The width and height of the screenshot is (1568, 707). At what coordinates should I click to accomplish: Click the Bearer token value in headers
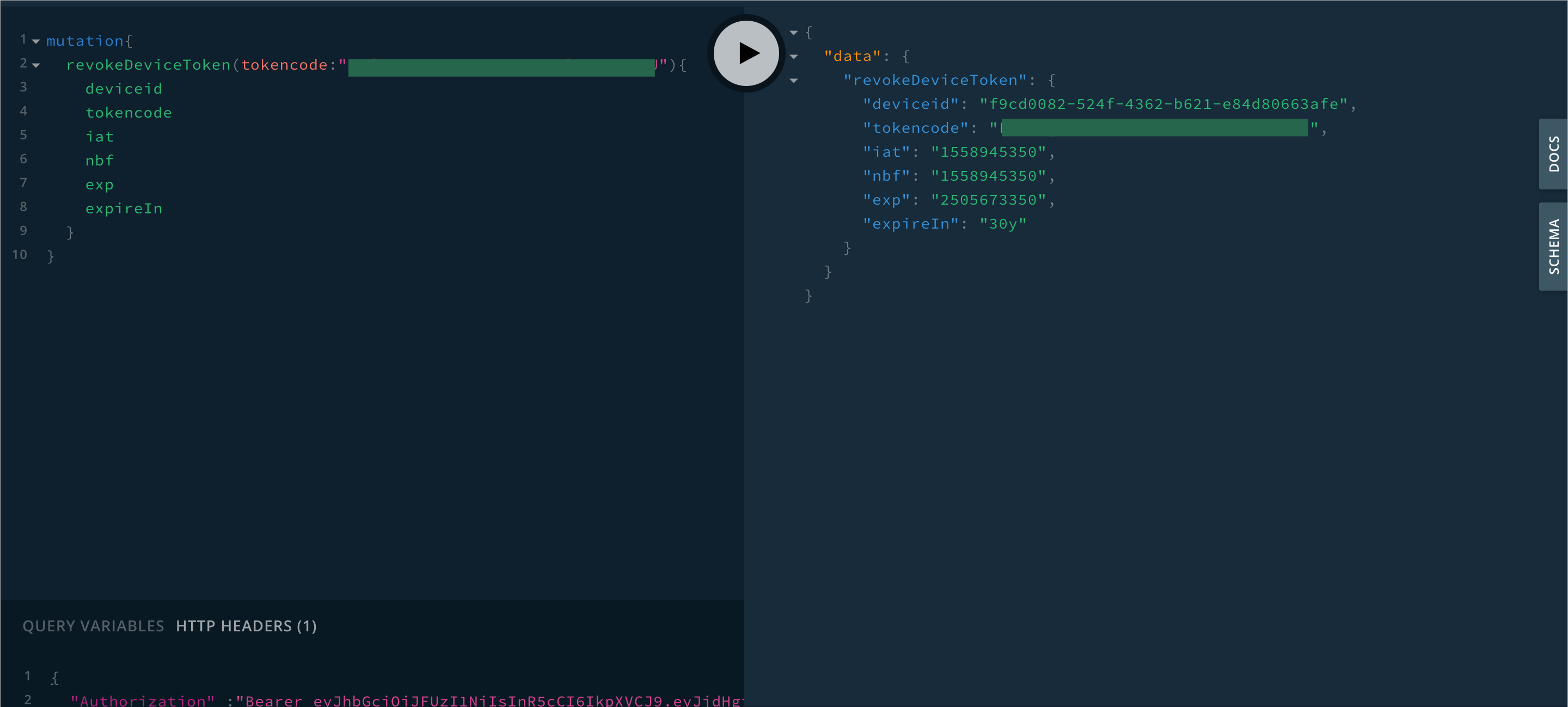point(489,700)
